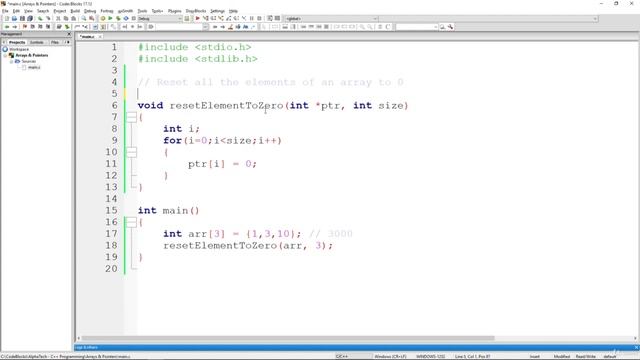Image resolution: width=640 pixels, height=360 pixels.
Task: Collapse the main function fold on line 16
Action: [x=131, y=222]
